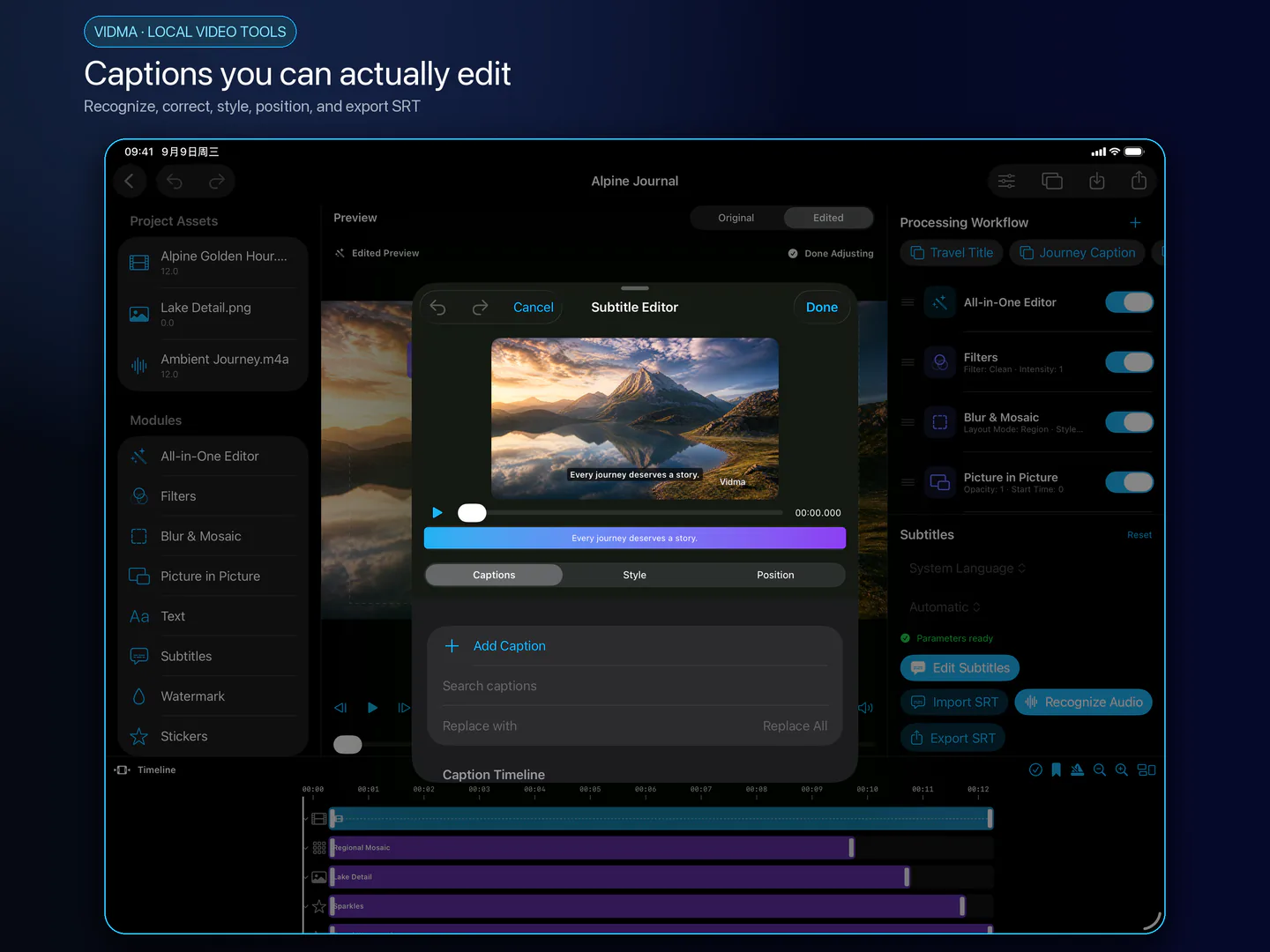Undo in the Subtitle Editor header
Image resolution: width=1270 pixels, height=952 pixels.
pos(438,308)
